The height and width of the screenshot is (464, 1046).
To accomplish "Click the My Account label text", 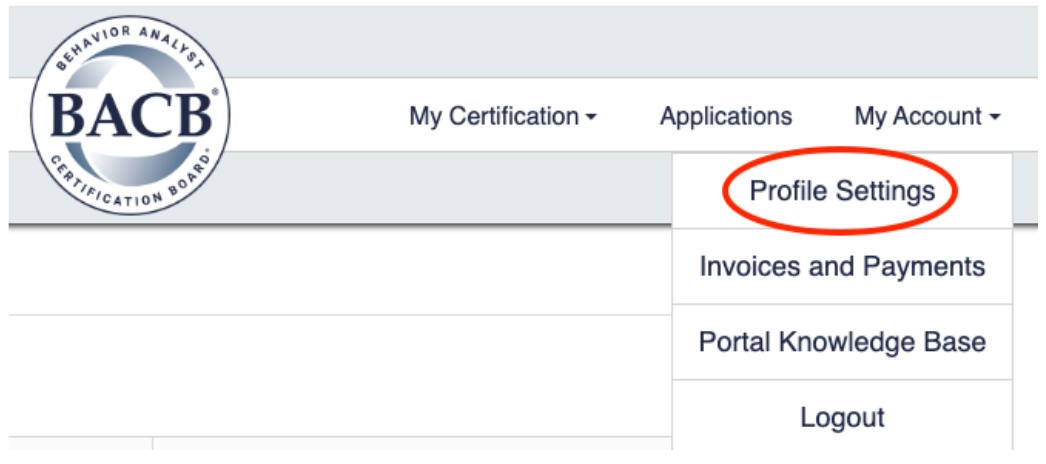I will click(x=918, y=117).
